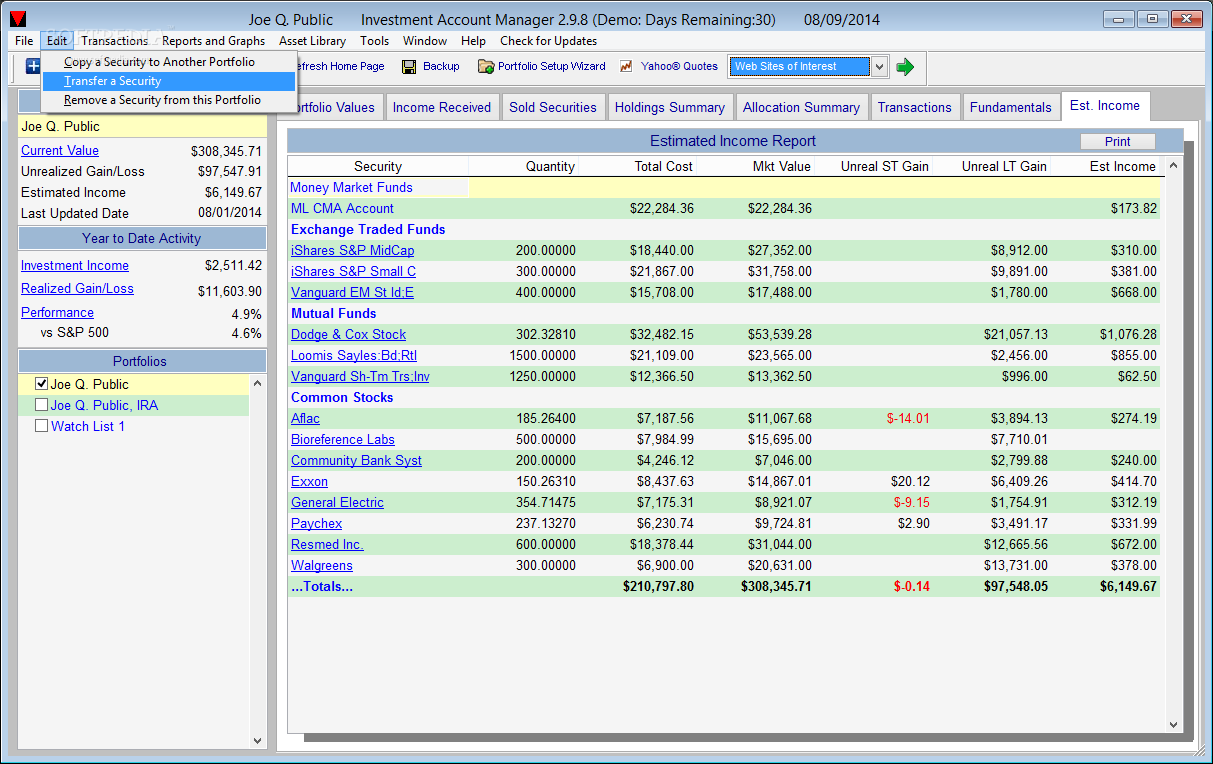Click the report scrollbar down arrow
Viewport: 1213px width, 764px height.
pos(1173,725)
